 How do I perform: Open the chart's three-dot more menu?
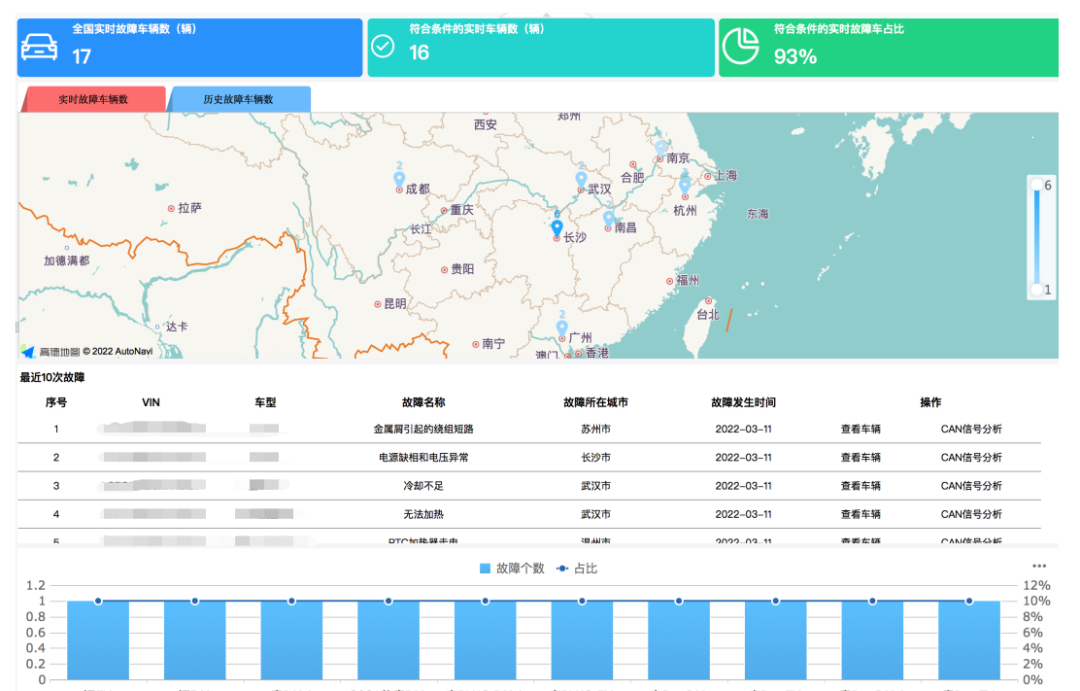(x=1039, y=566)
